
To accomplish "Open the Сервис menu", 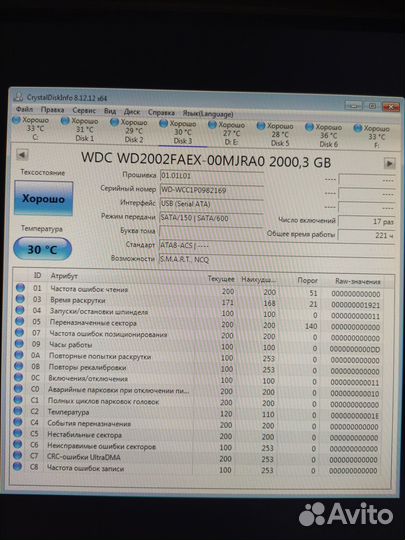I will coord(84,111).
